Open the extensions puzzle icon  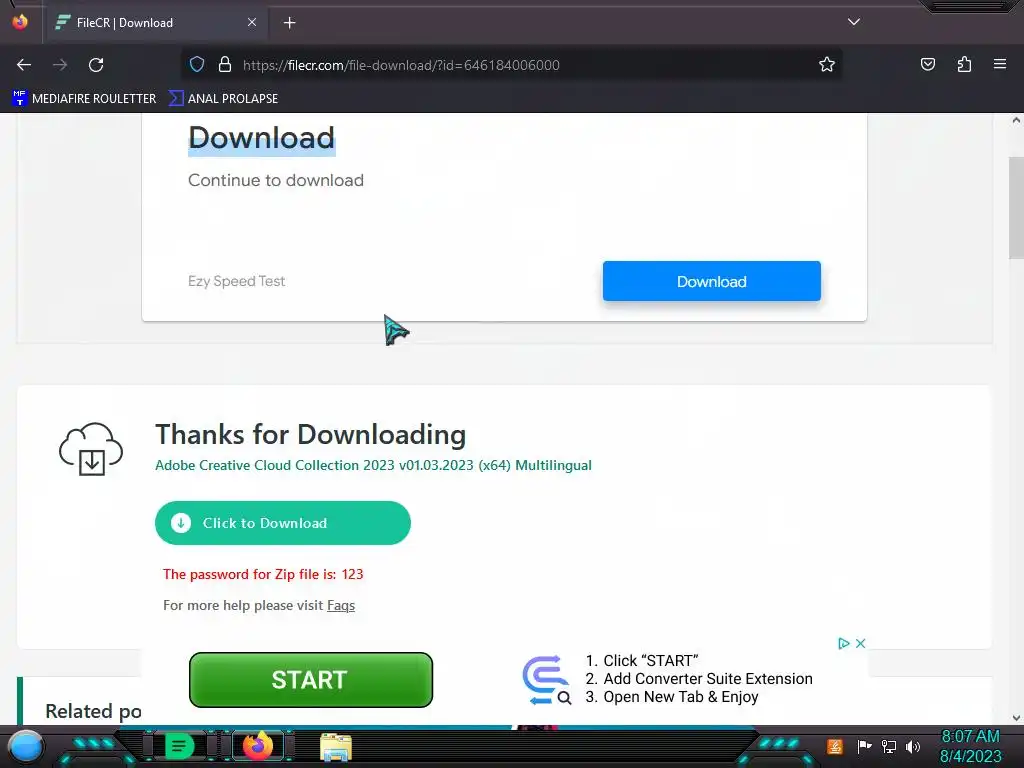coord(964,64)
